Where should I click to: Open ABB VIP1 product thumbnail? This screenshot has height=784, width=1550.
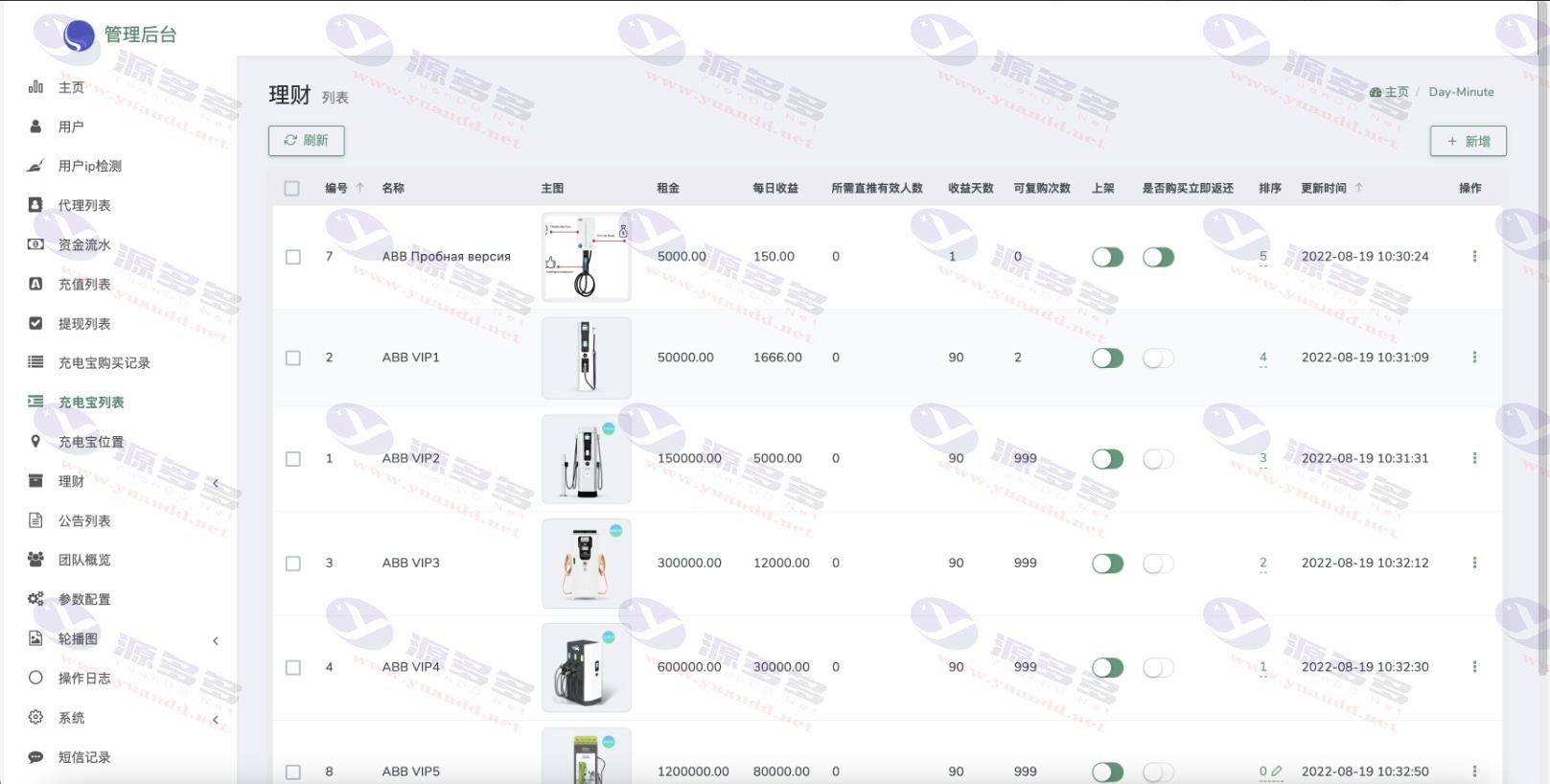pyautogui.click(x=587, y=357)
